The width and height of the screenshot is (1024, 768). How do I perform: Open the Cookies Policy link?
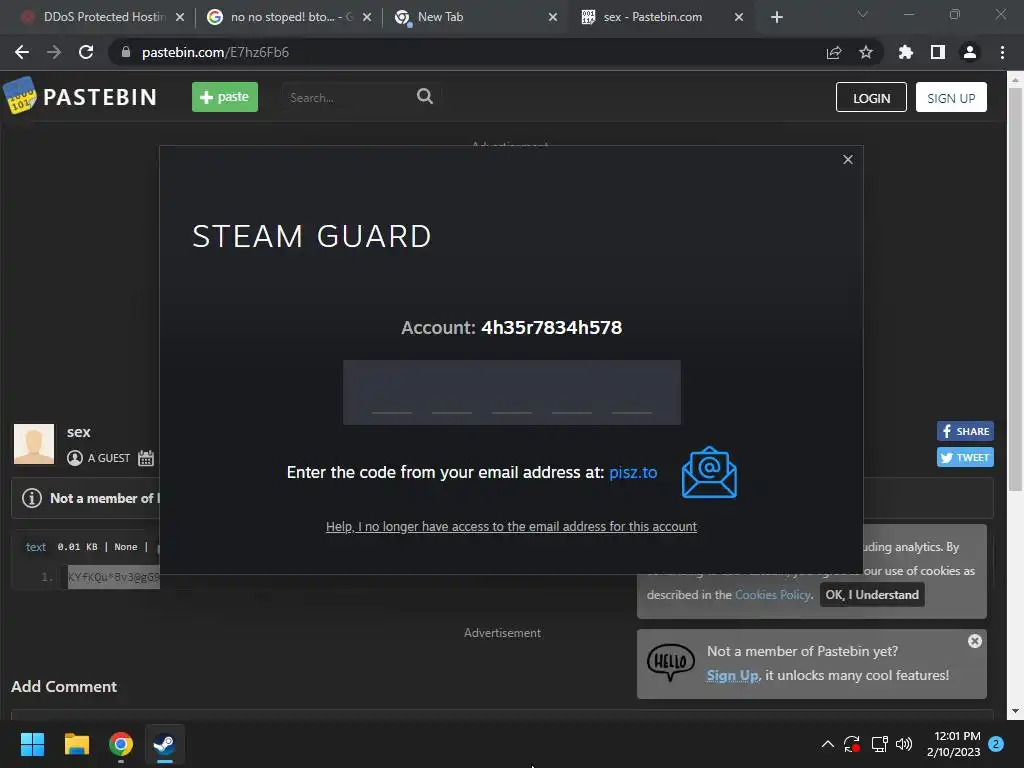773,594
